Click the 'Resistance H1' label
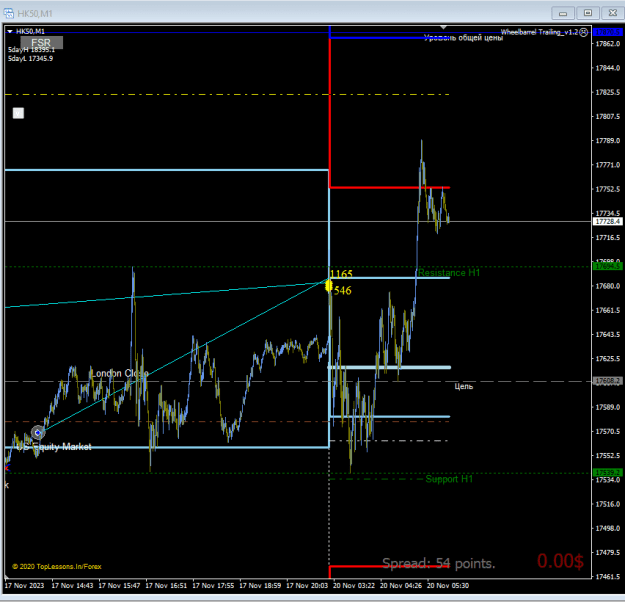Image resolution: width=625 pixels, height=602 pixels. pyautogui.click(x=449, y=273)
